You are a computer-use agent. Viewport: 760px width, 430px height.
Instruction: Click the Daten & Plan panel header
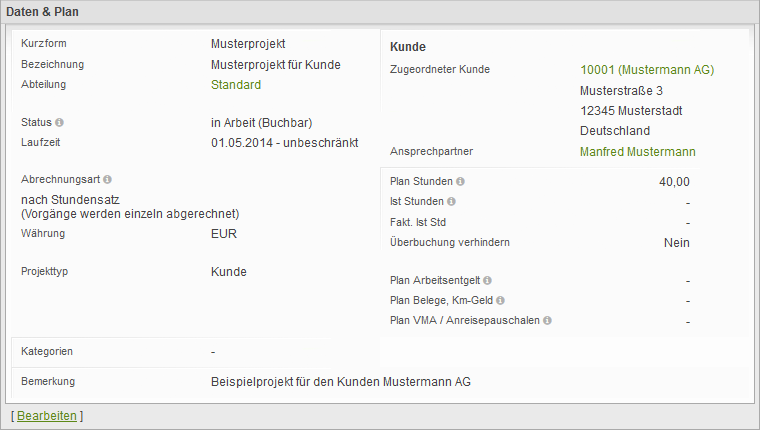click(x=380, y=12)
